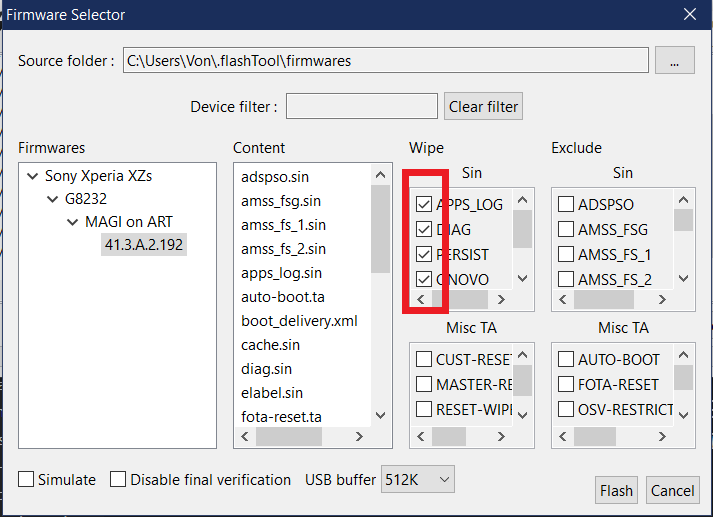Tick Disable final verification checkbox
Image resolution: width=713 pixels, height=517 pixels.
118,480
